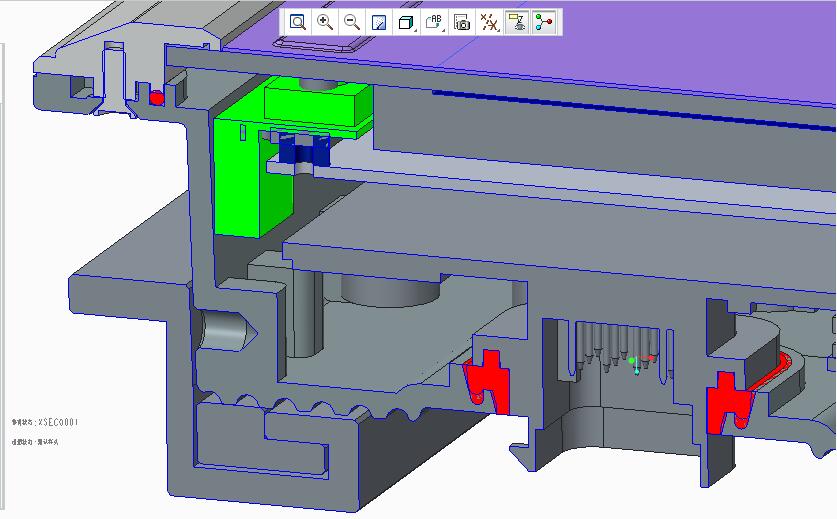
Task: Click the left red seal cross-section
Action: click(x=489, y=381)
